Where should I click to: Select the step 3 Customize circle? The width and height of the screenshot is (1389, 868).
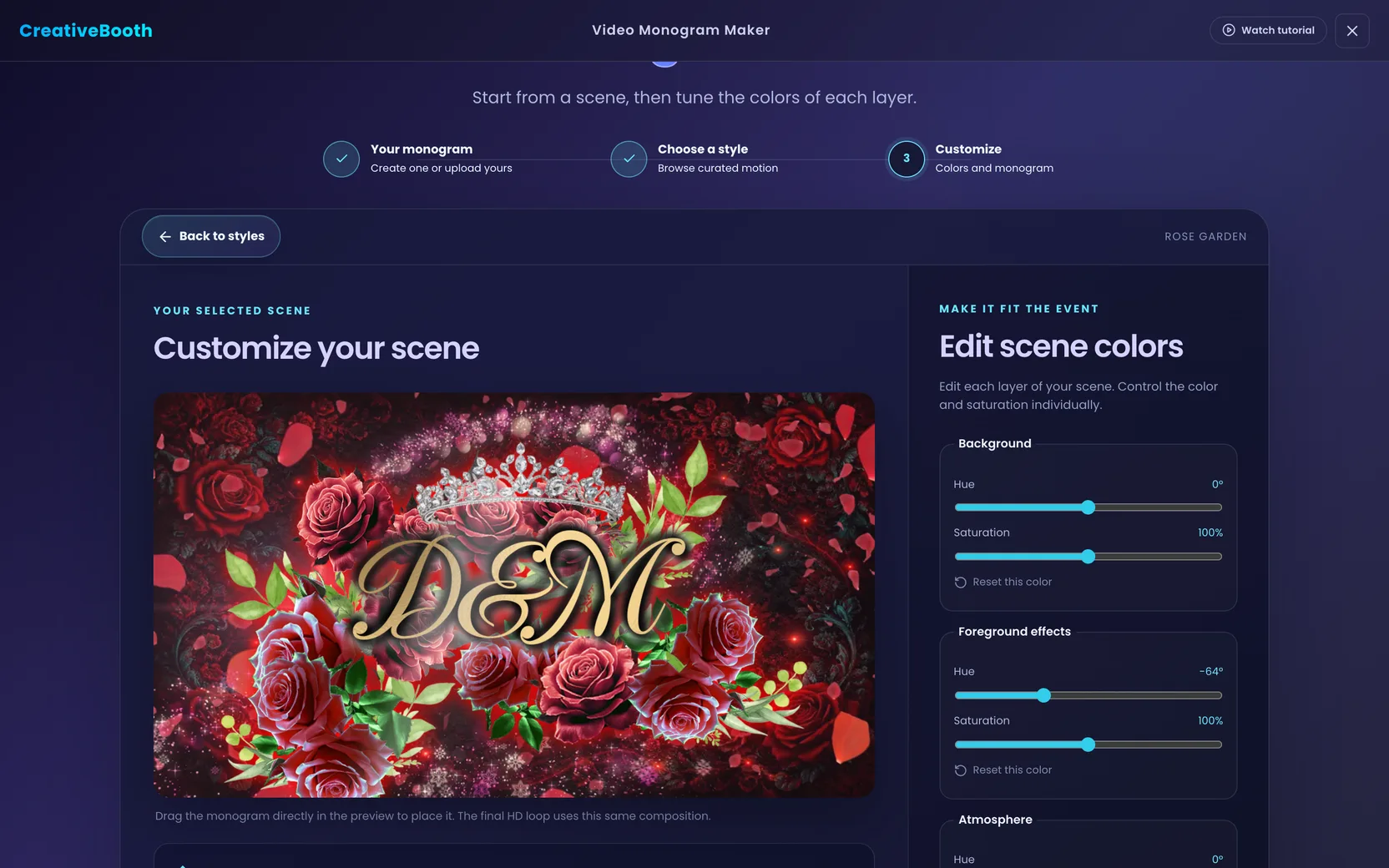pyautogui.click(x=907, y=159)
